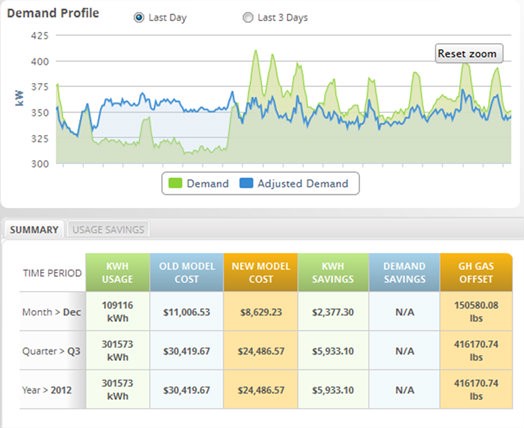Switch to the SUMMARY tab
The height and width of the screenshot is (428, 524).
pyautogui.click(x=34, y=230)
